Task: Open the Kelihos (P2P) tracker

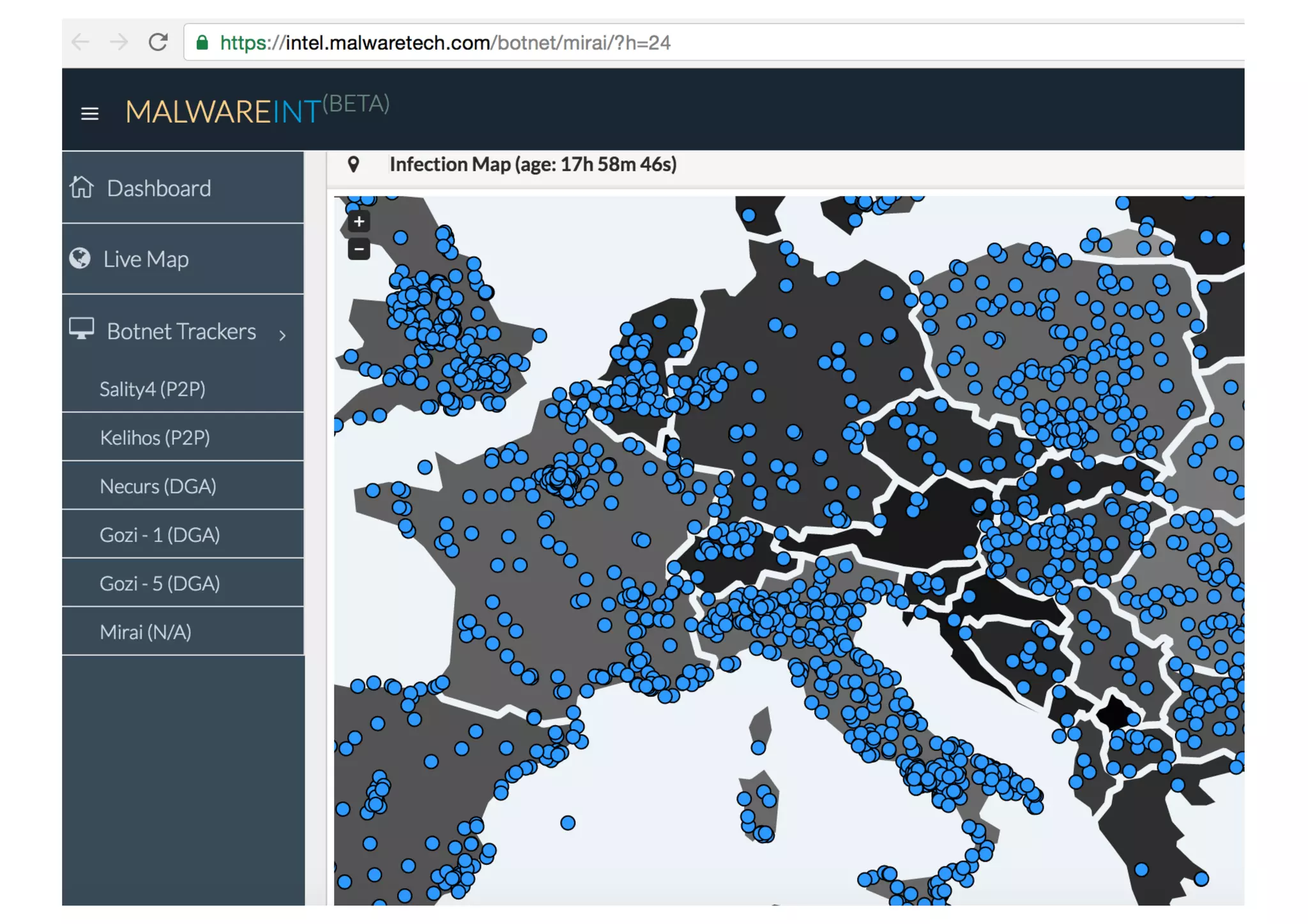Action: point(155,437)
